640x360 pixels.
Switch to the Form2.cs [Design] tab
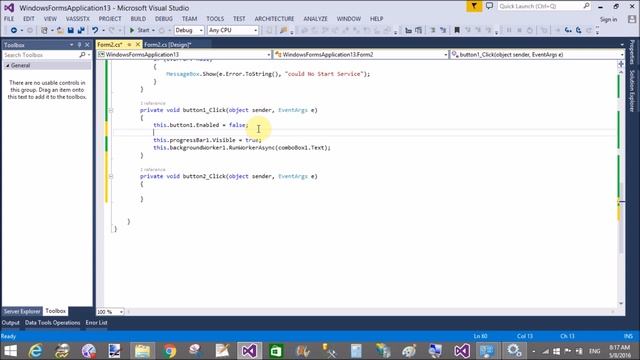click(x=168, y=44)
